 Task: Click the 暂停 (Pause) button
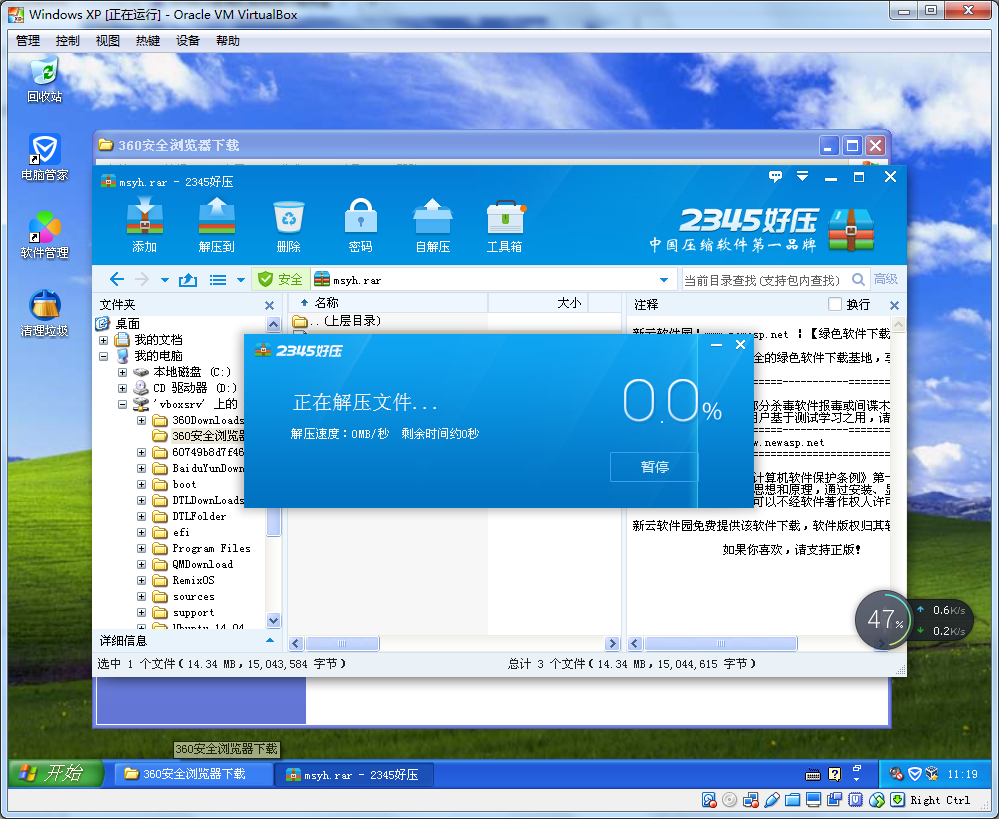tap(654, 467)
